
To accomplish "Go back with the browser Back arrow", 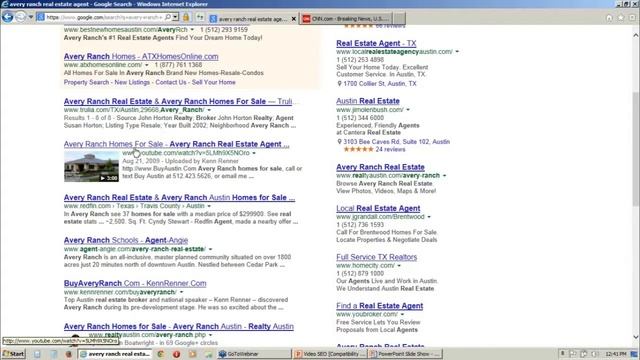I will 7,17.
